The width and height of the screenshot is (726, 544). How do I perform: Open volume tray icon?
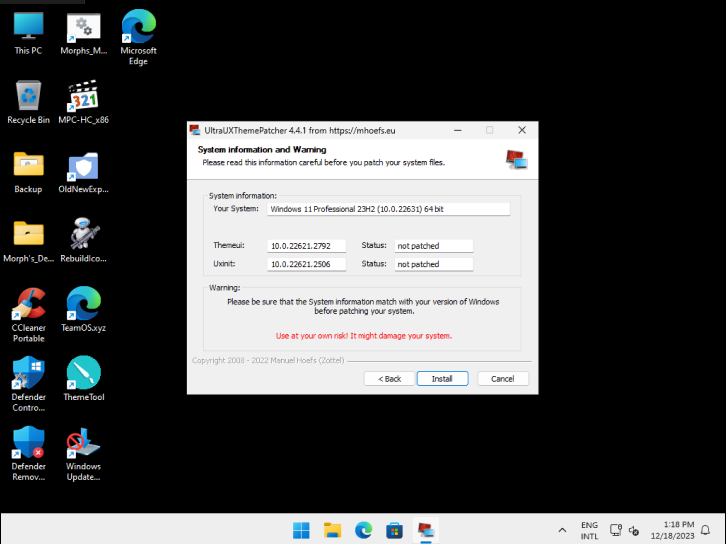(x=634, y=531)
